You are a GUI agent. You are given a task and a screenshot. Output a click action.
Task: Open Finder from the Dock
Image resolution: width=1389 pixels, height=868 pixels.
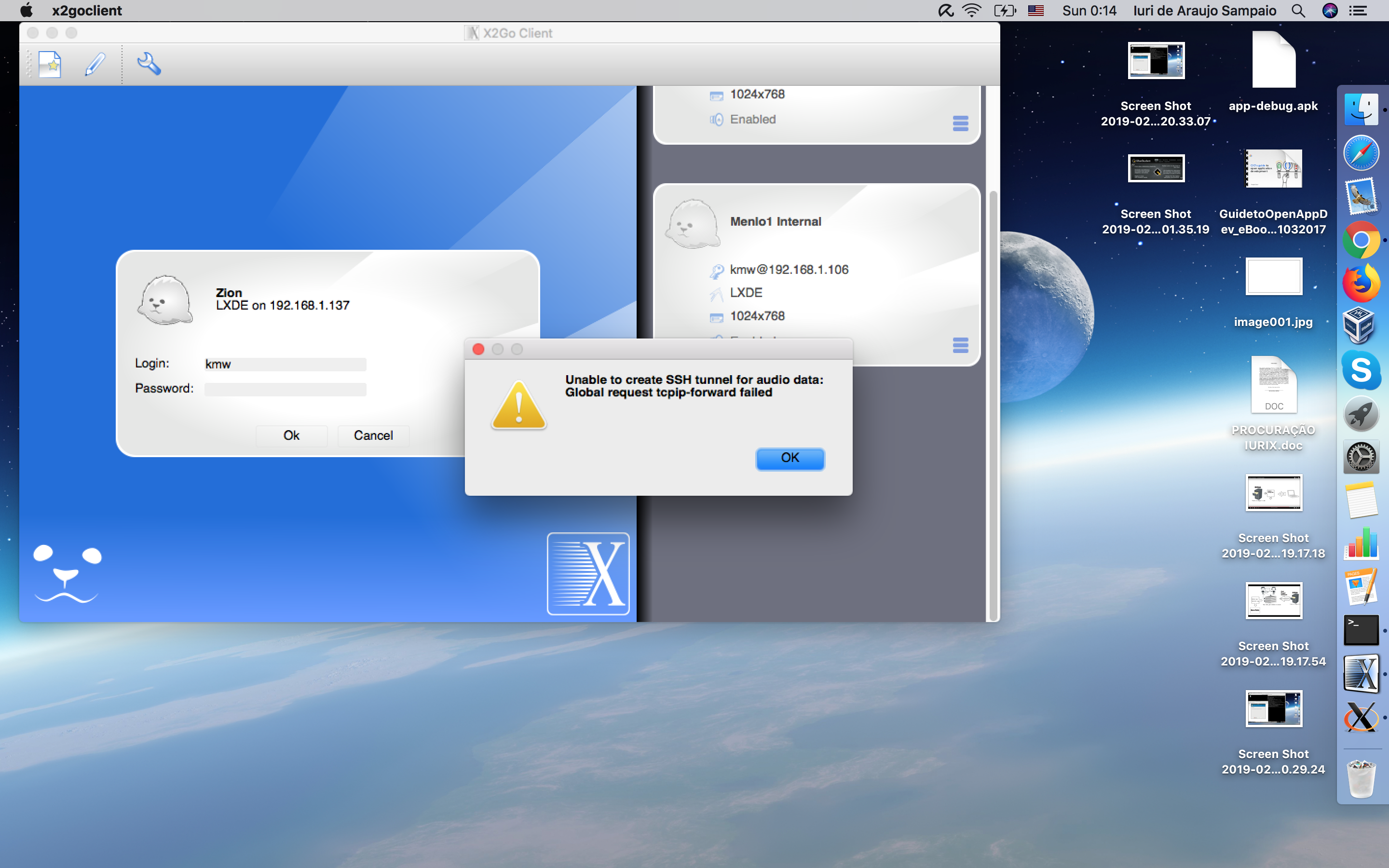click(1361, 109)
